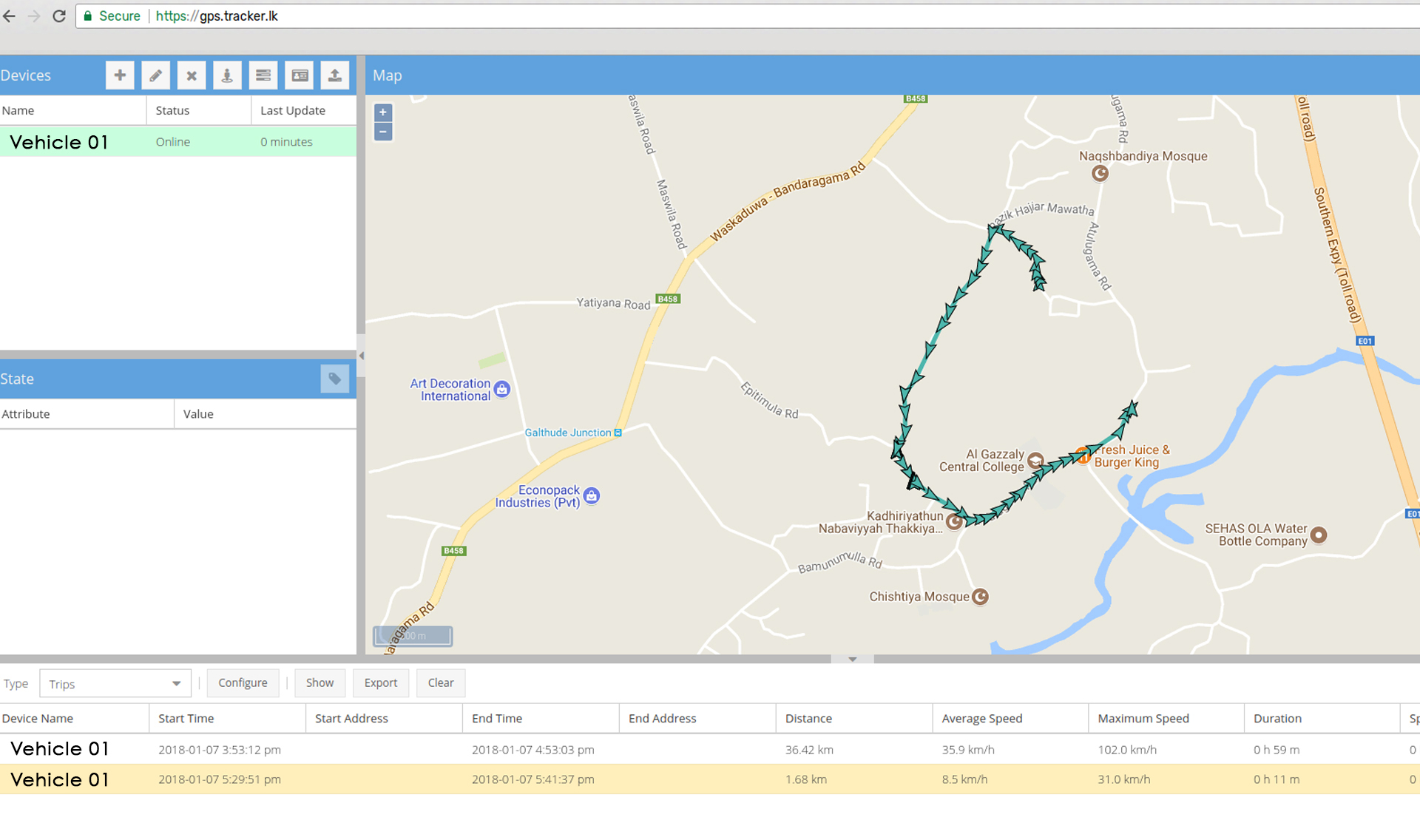The image size is (1420, 840).
Task: Click the Show button
Action: coord(319,682)
